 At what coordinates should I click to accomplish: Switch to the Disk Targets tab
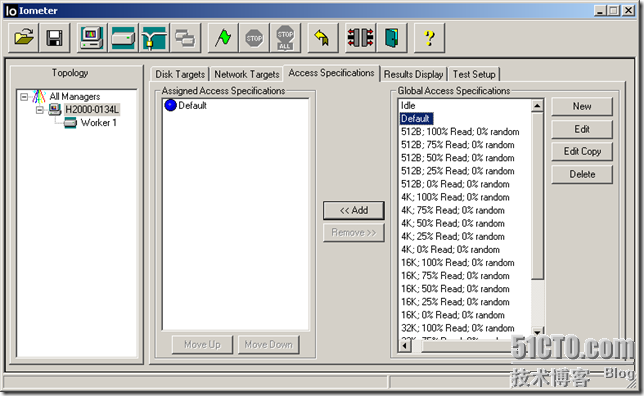point(180,74)
